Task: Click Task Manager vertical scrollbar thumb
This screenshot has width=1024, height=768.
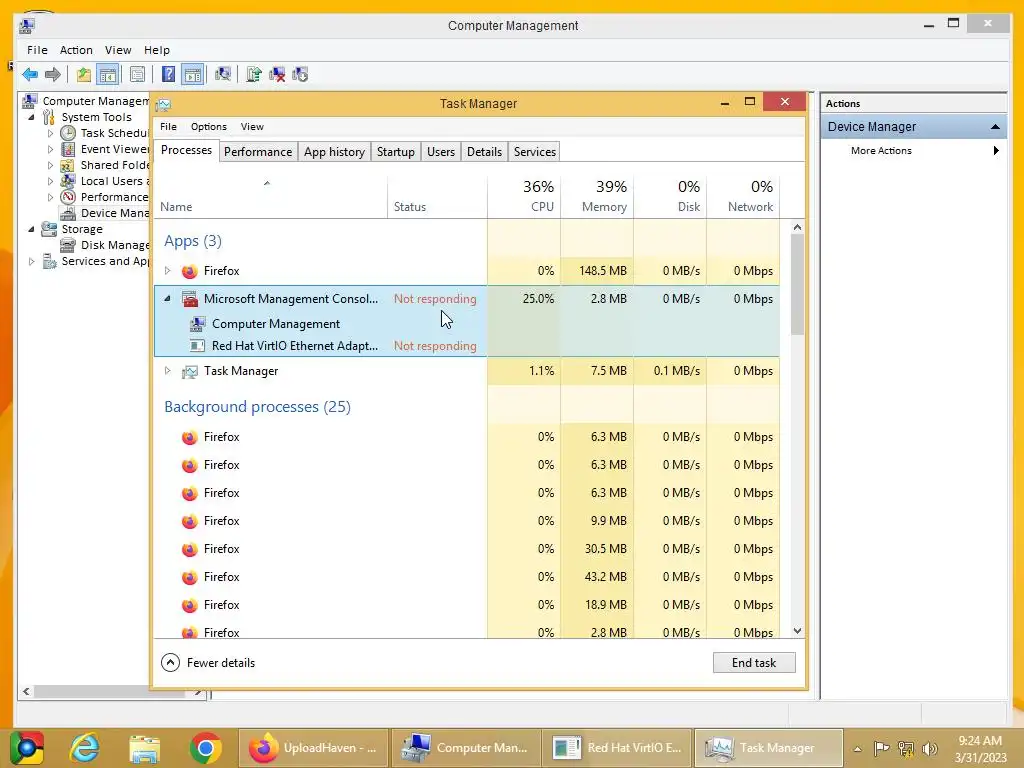Action: coord(797,285)
